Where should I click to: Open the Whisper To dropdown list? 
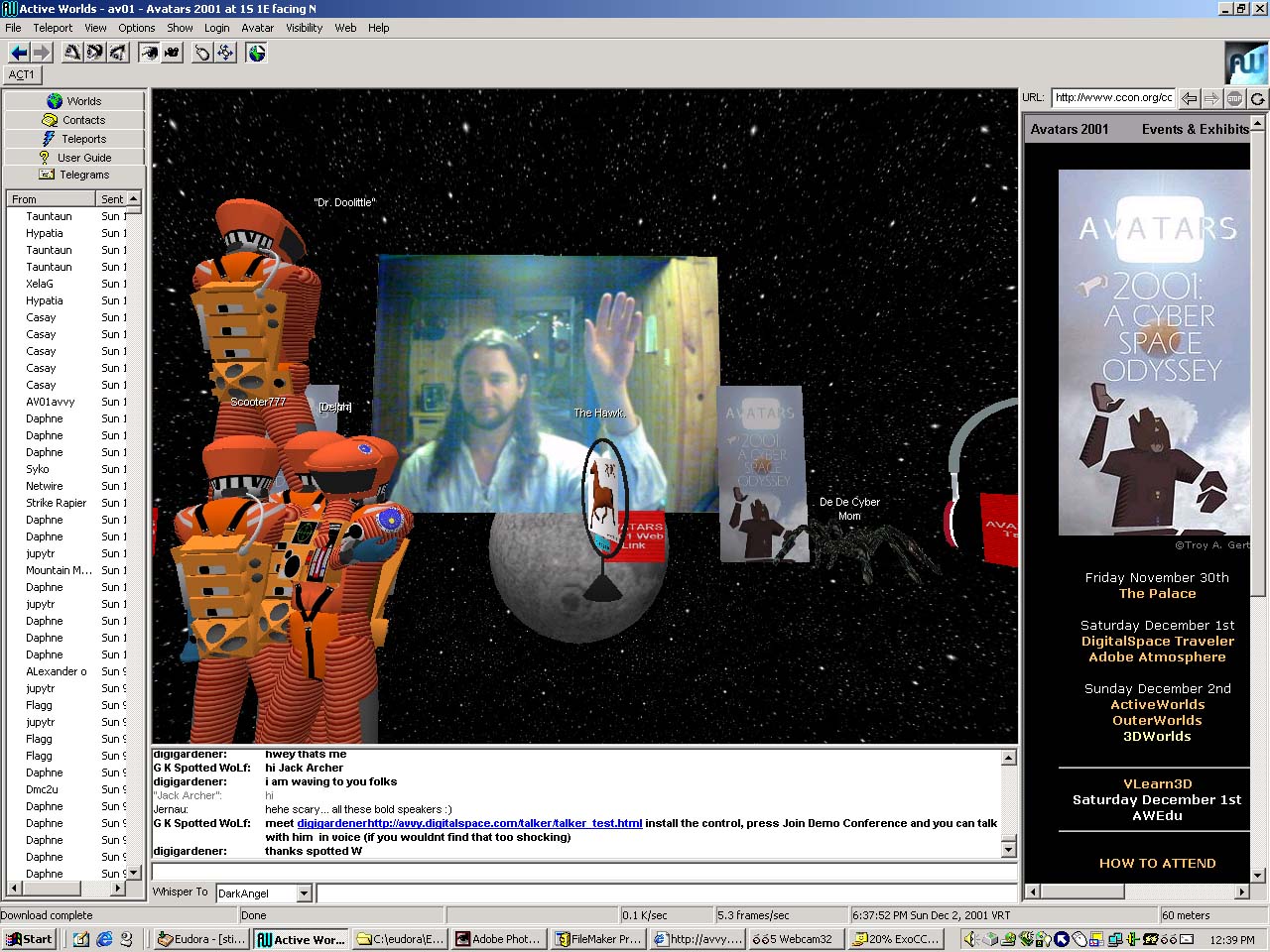click(305, 893)
